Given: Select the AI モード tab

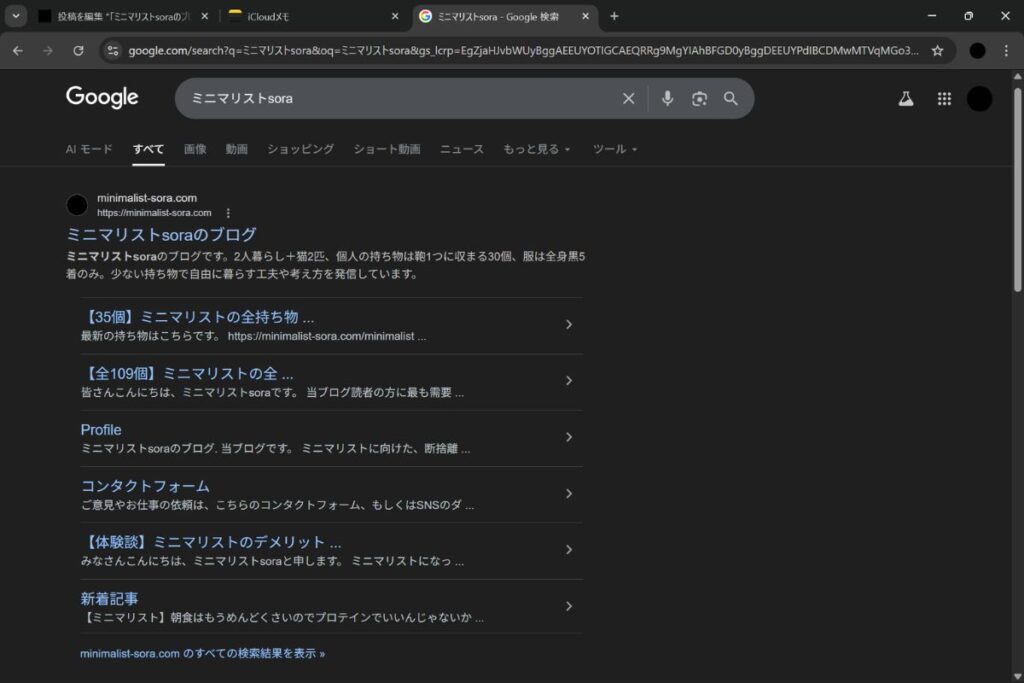Looking at the screenshot, I should (x=89, y=149).
